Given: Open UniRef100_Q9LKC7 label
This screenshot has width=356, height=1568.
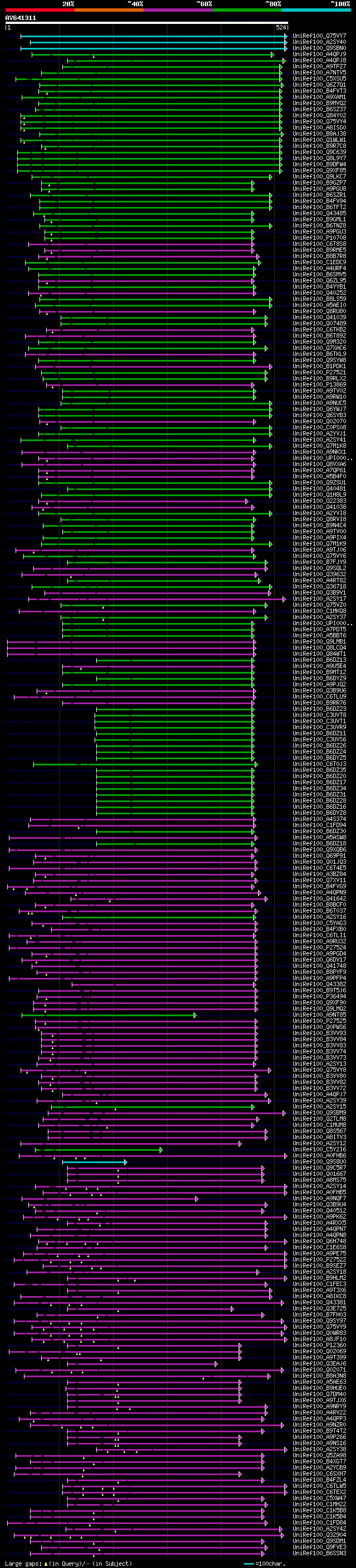Looking at the screenshot, I should (x=319, y=176).
